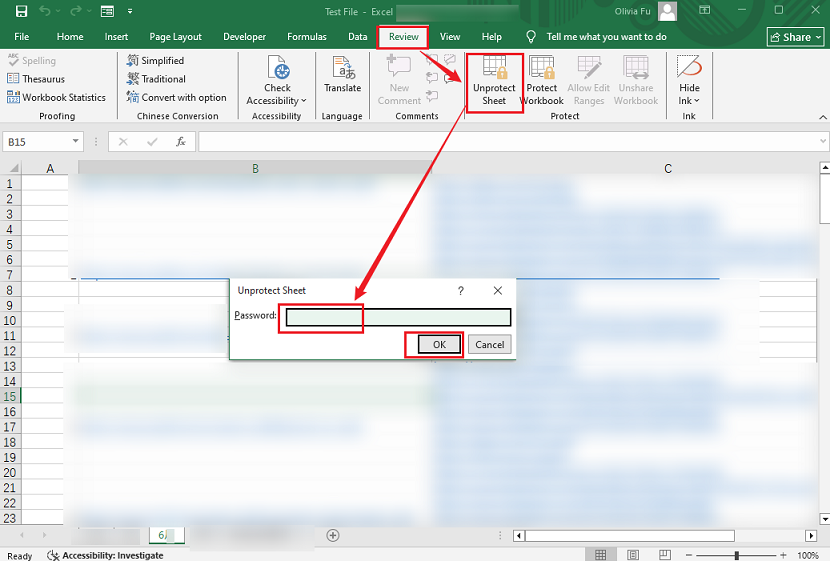
Task: Select row 15 header
Action: click(10, 396)
